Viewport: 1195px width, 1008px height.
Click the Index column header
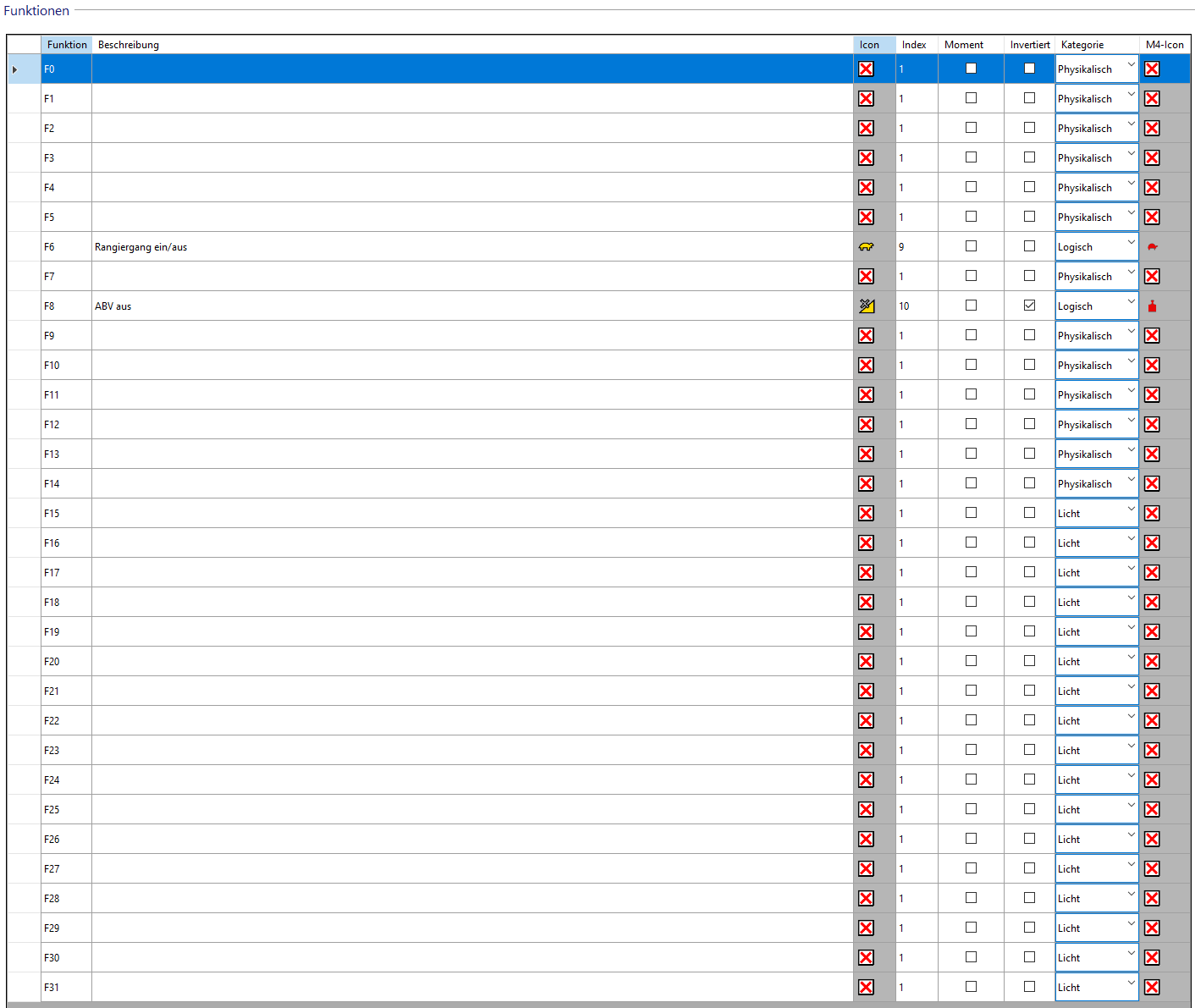(914, 45)
